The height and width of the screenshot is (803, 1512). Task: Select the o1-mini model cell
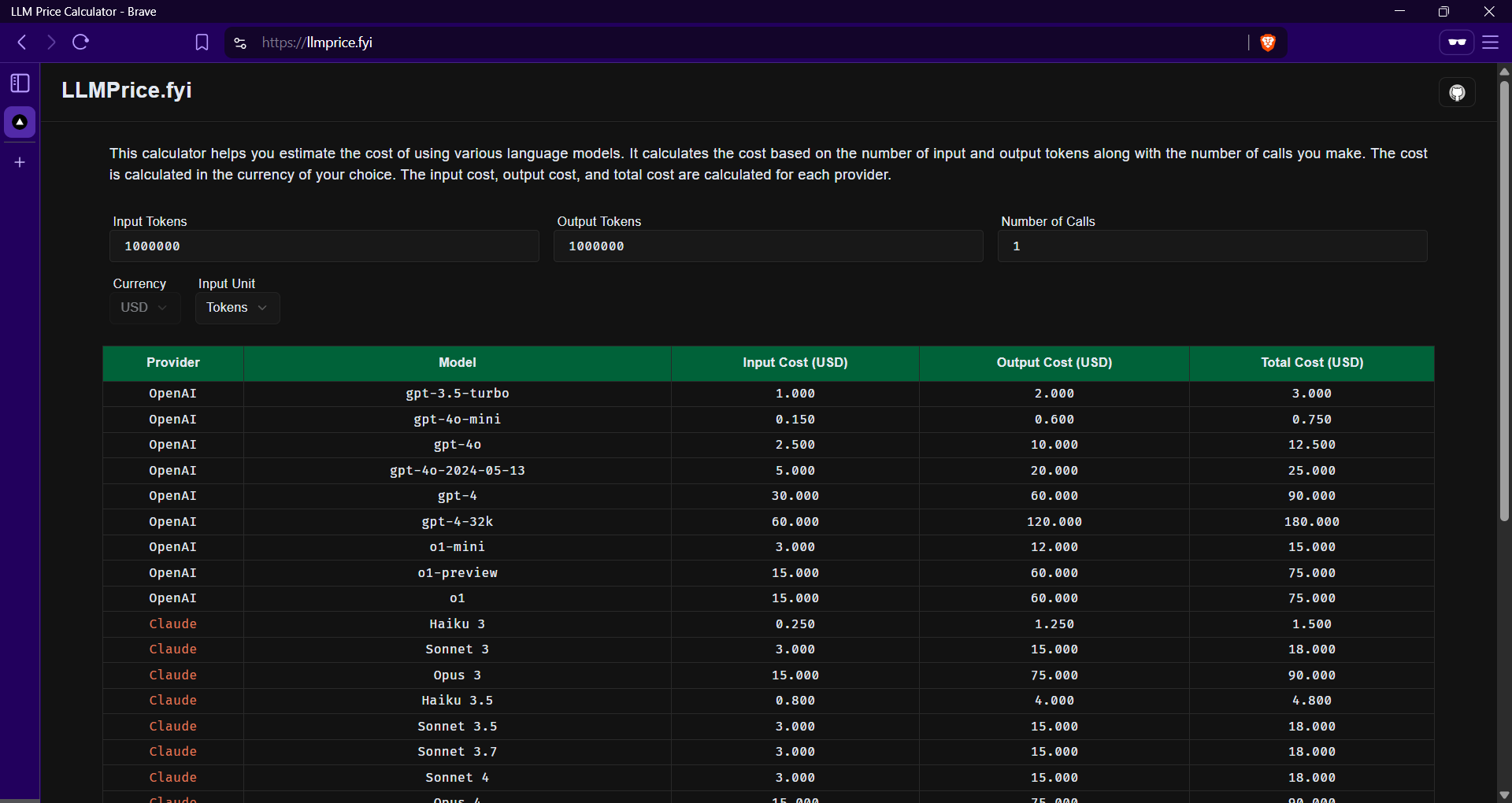coord(458,547)
